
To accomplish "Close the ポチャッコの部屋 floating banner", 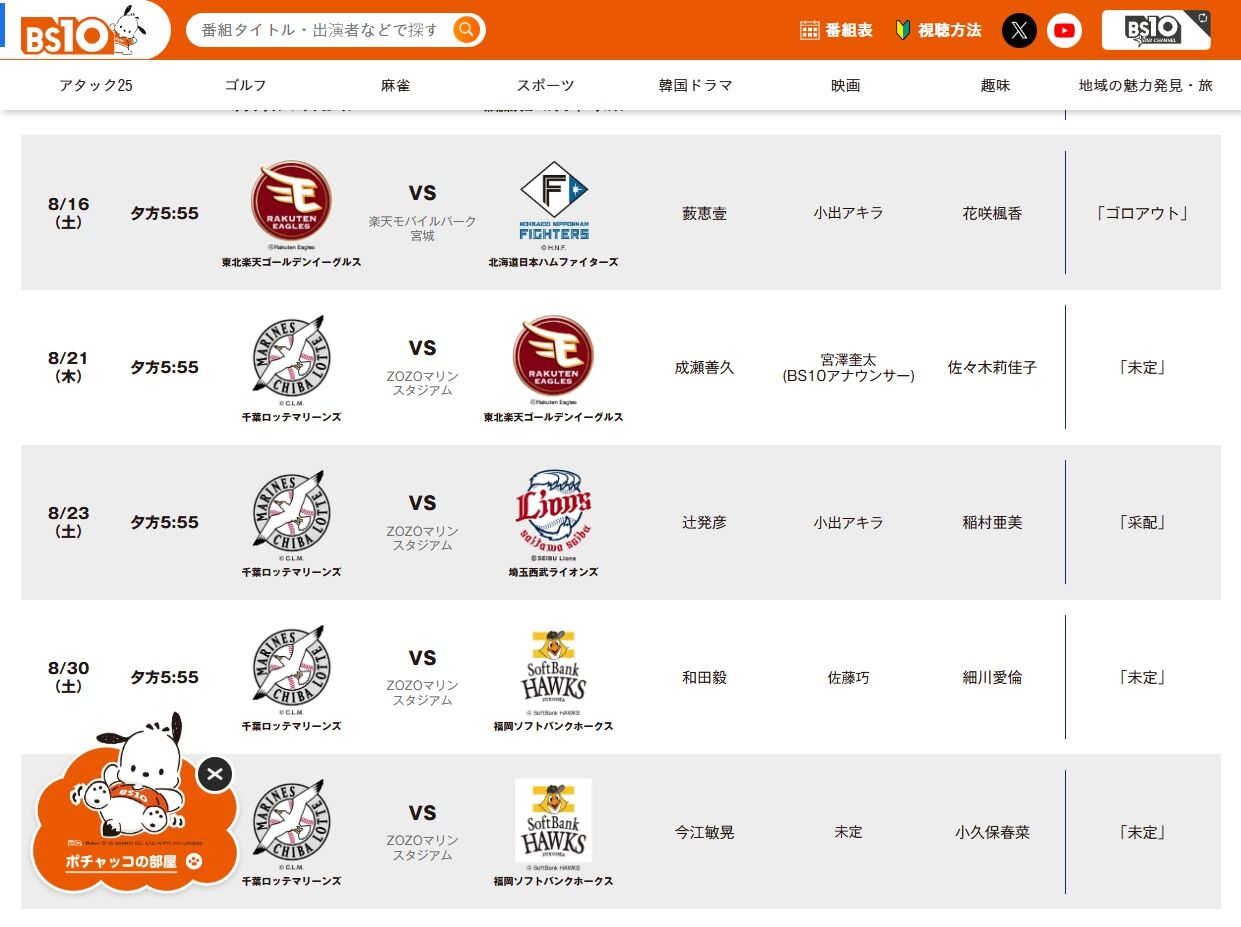I will pyautogui.click(x=215, y=774).
